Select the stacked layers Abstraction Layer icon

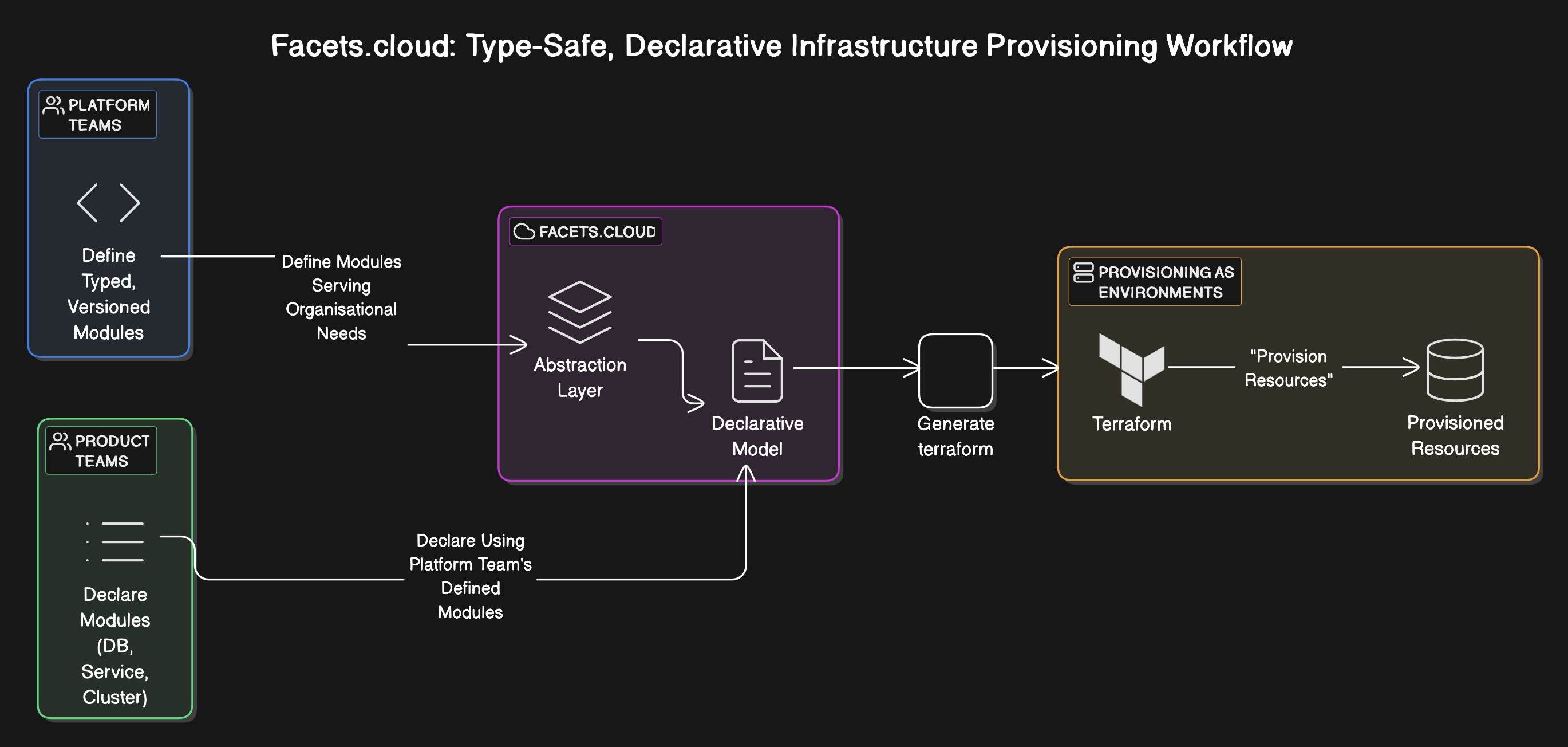pyautogui.click(x=579, y=312)
